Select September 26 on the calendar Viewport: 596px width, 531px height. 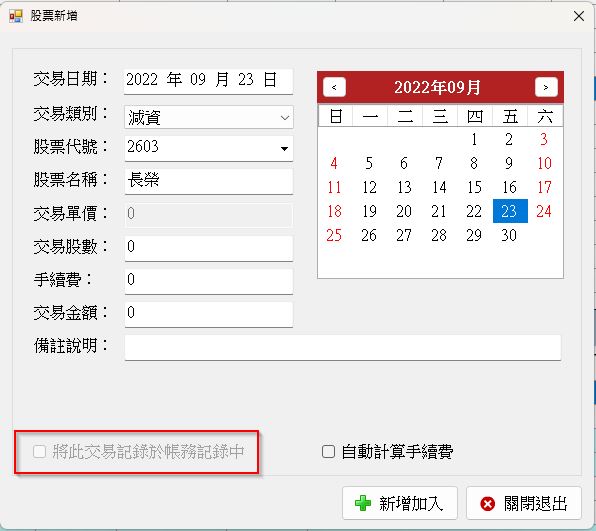[369, 235]
